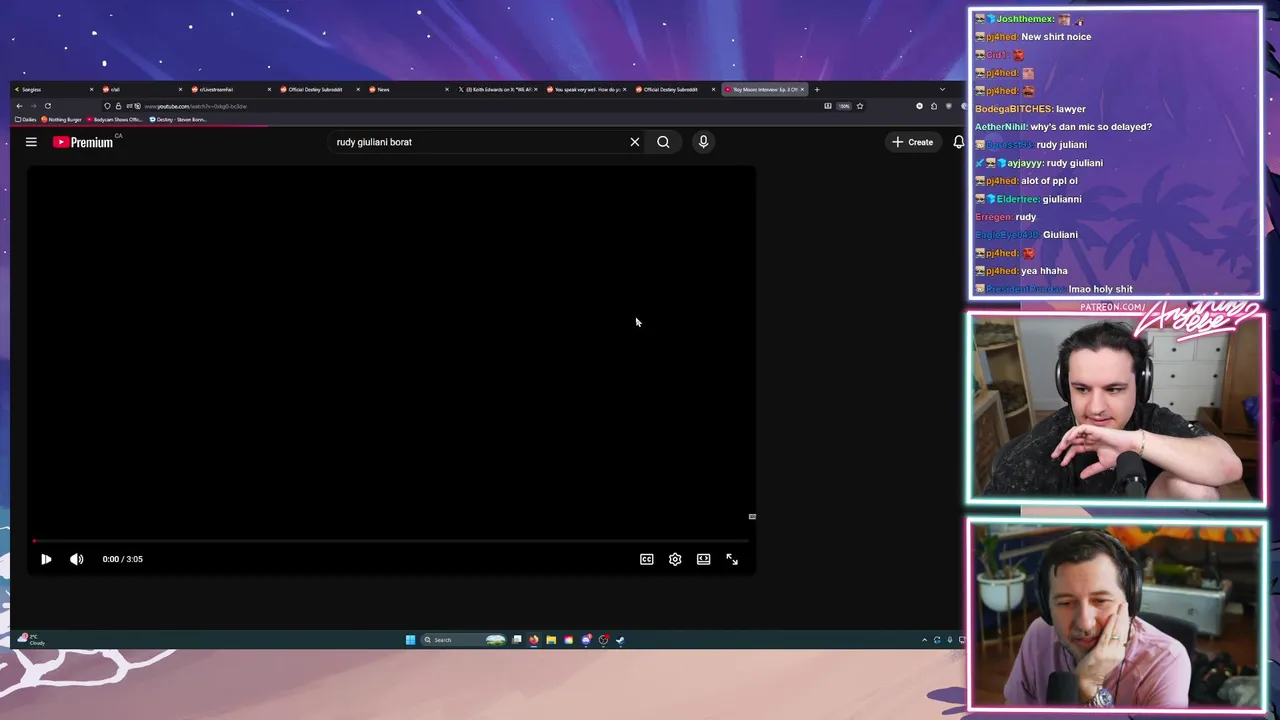The image size is (1280, 720).
Task: Toggle closed captions on the player
Action: (x=647, y=559)
